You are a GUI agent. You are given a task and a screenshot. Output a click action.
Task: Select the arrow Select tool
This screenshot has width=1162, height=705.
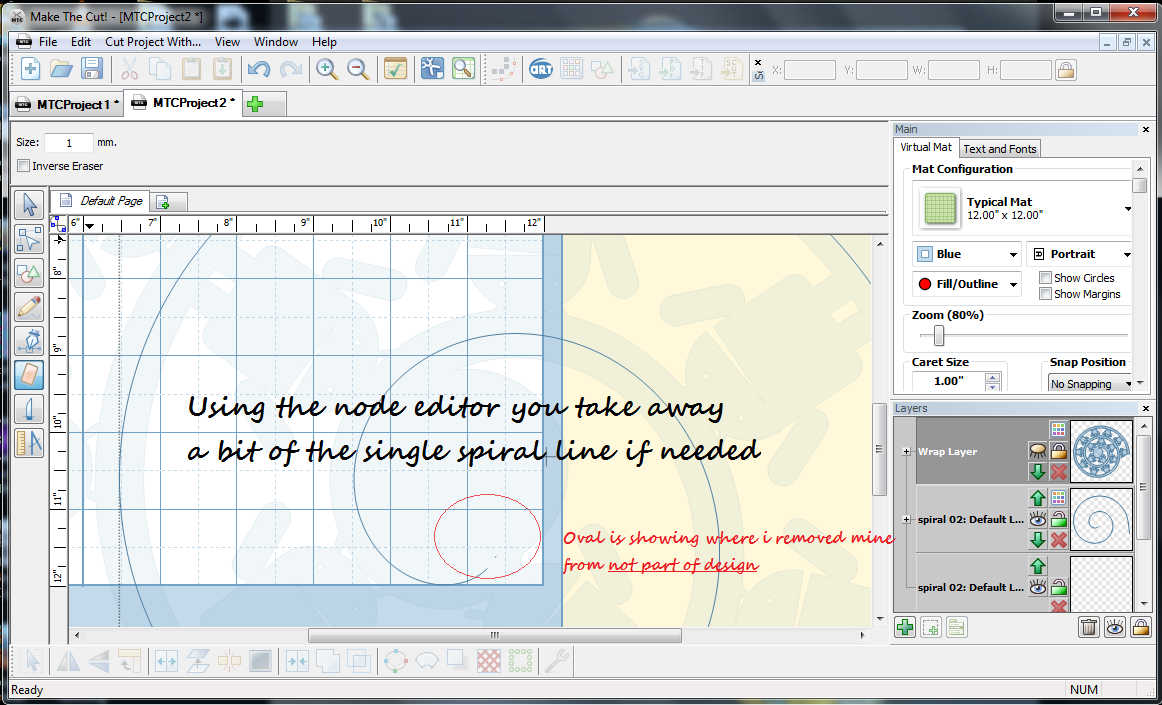click(x=29, y=205)
